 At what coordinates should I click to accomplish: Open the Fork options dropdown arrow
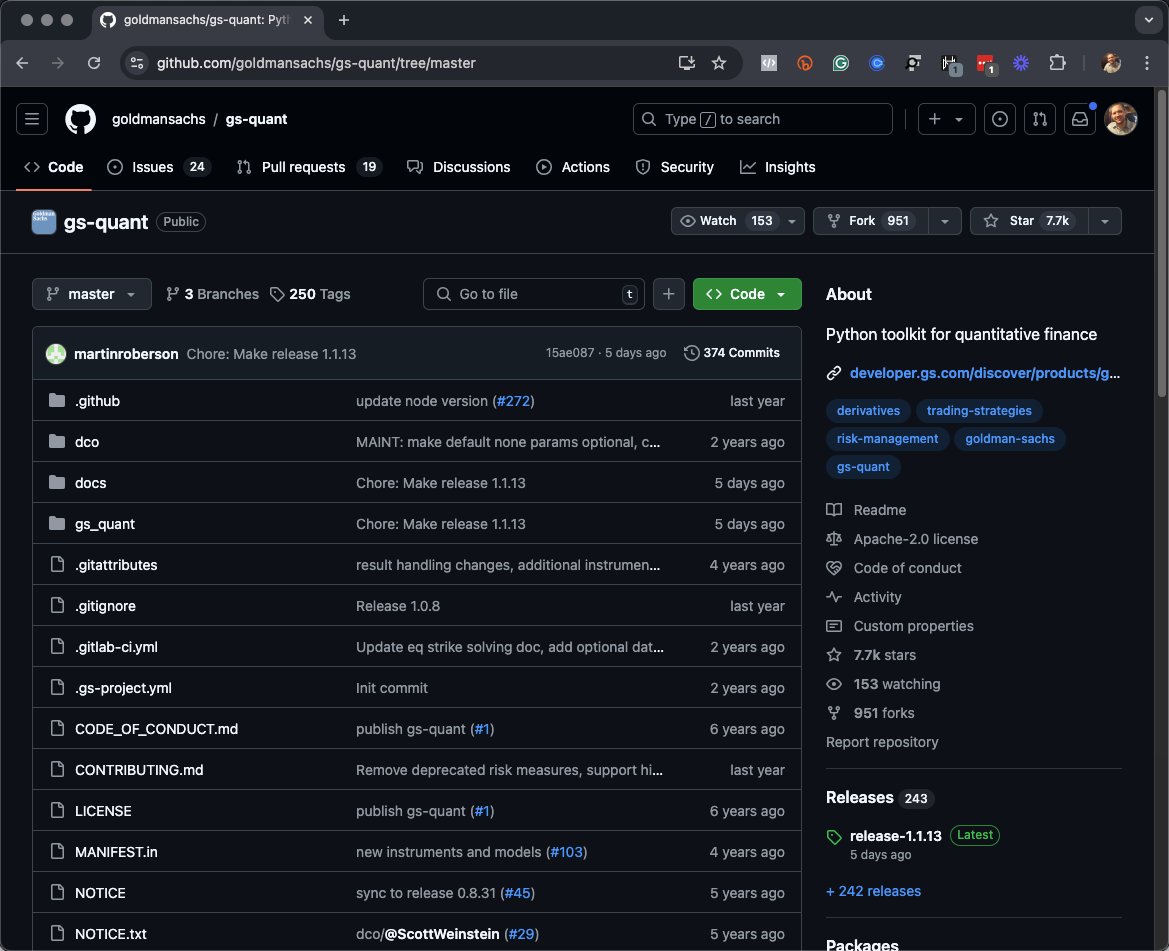click(945, 221)
